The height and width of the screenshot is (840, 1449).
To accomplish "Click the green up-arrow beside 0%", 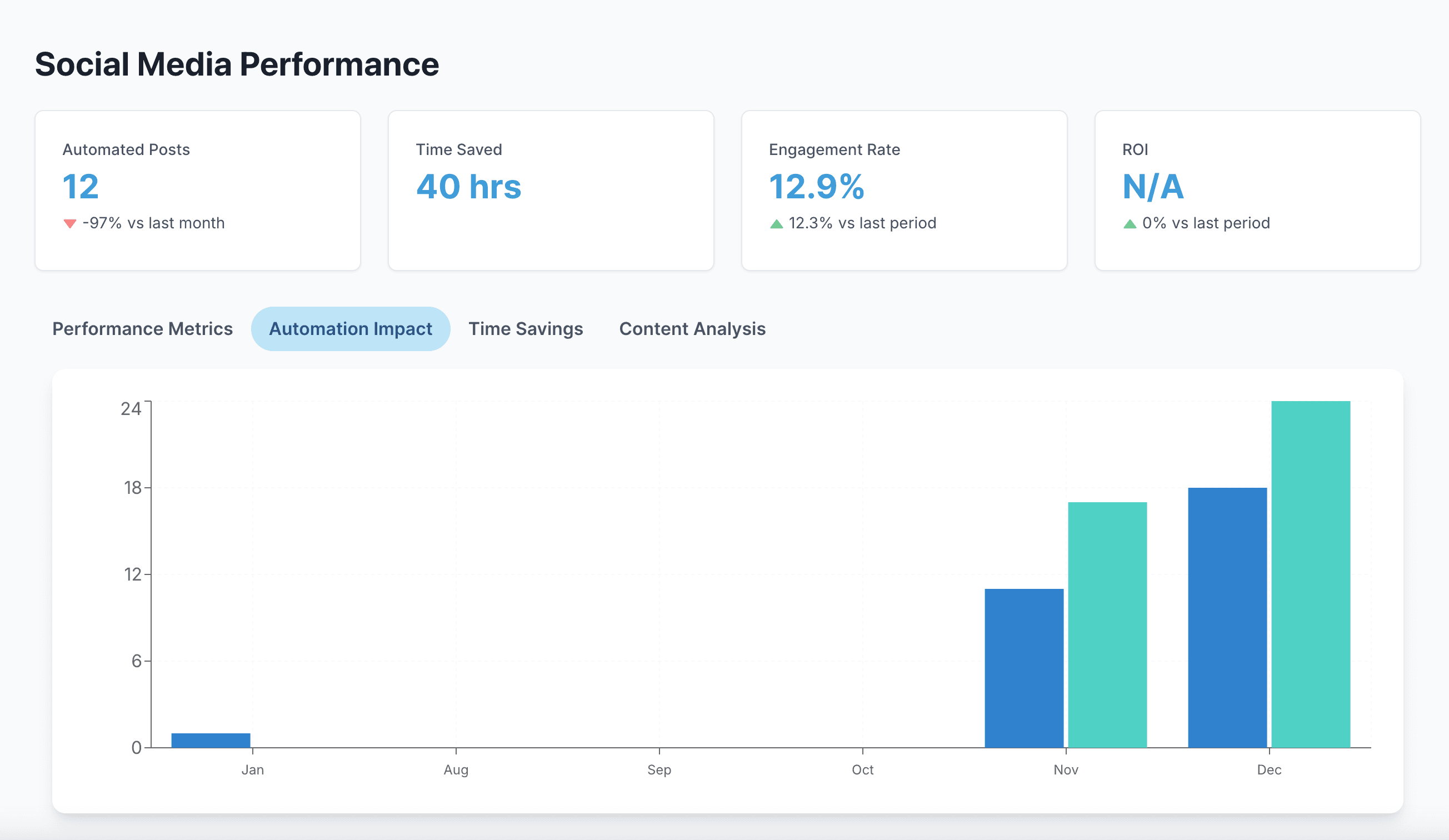I will pyautogui.click(x=1130, y=224).
